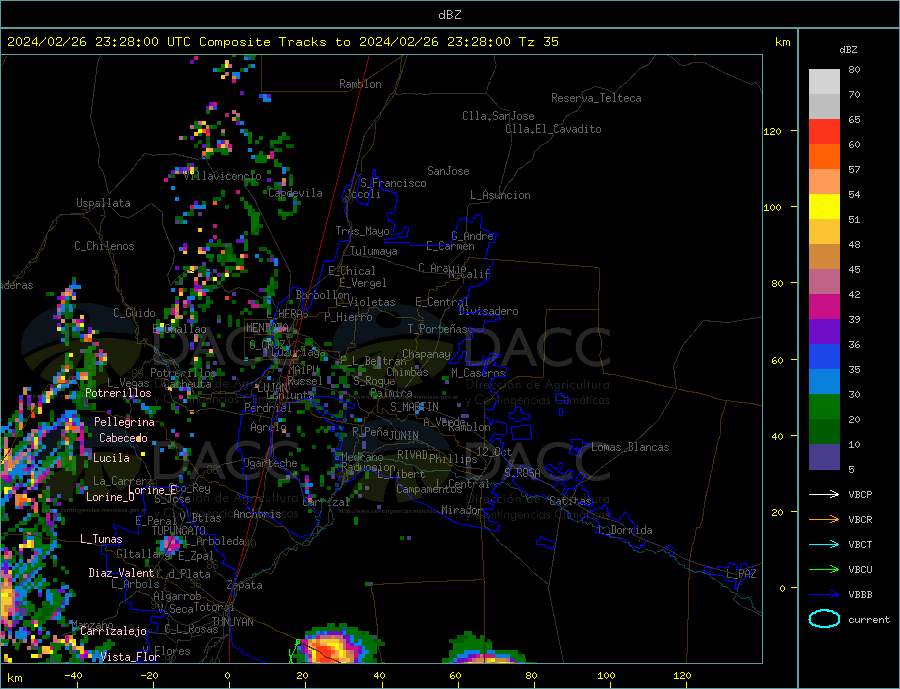Screen dimensions: 900x689
Task: Click the Diaz_Valent label
Action: 121,573
